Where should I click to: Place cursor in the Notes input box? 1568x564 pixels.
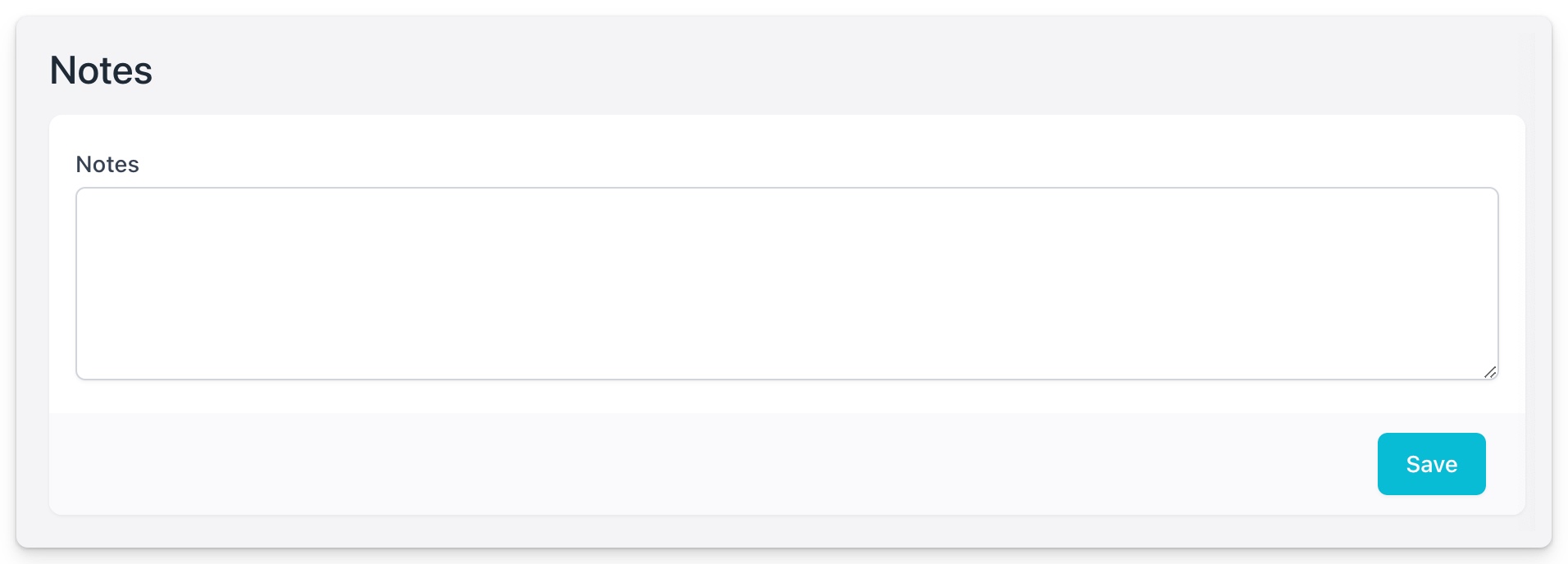click(x=786, y=283)
